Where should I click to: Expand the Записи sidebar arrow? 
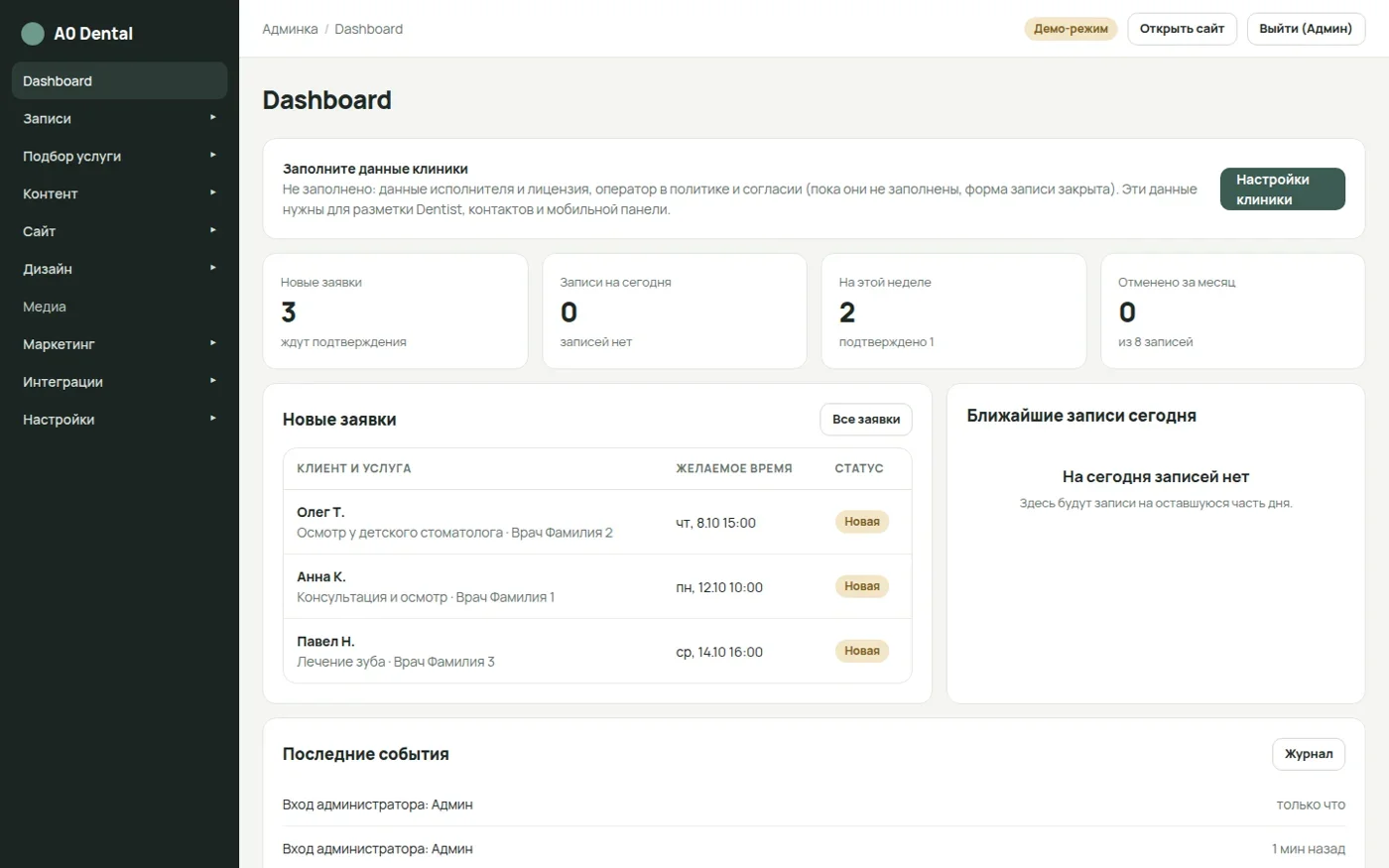coord(212,118)
